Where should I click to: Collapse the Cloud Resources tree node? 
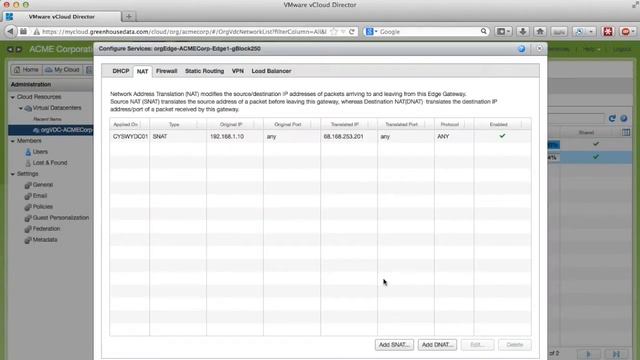tap(13, 97)
